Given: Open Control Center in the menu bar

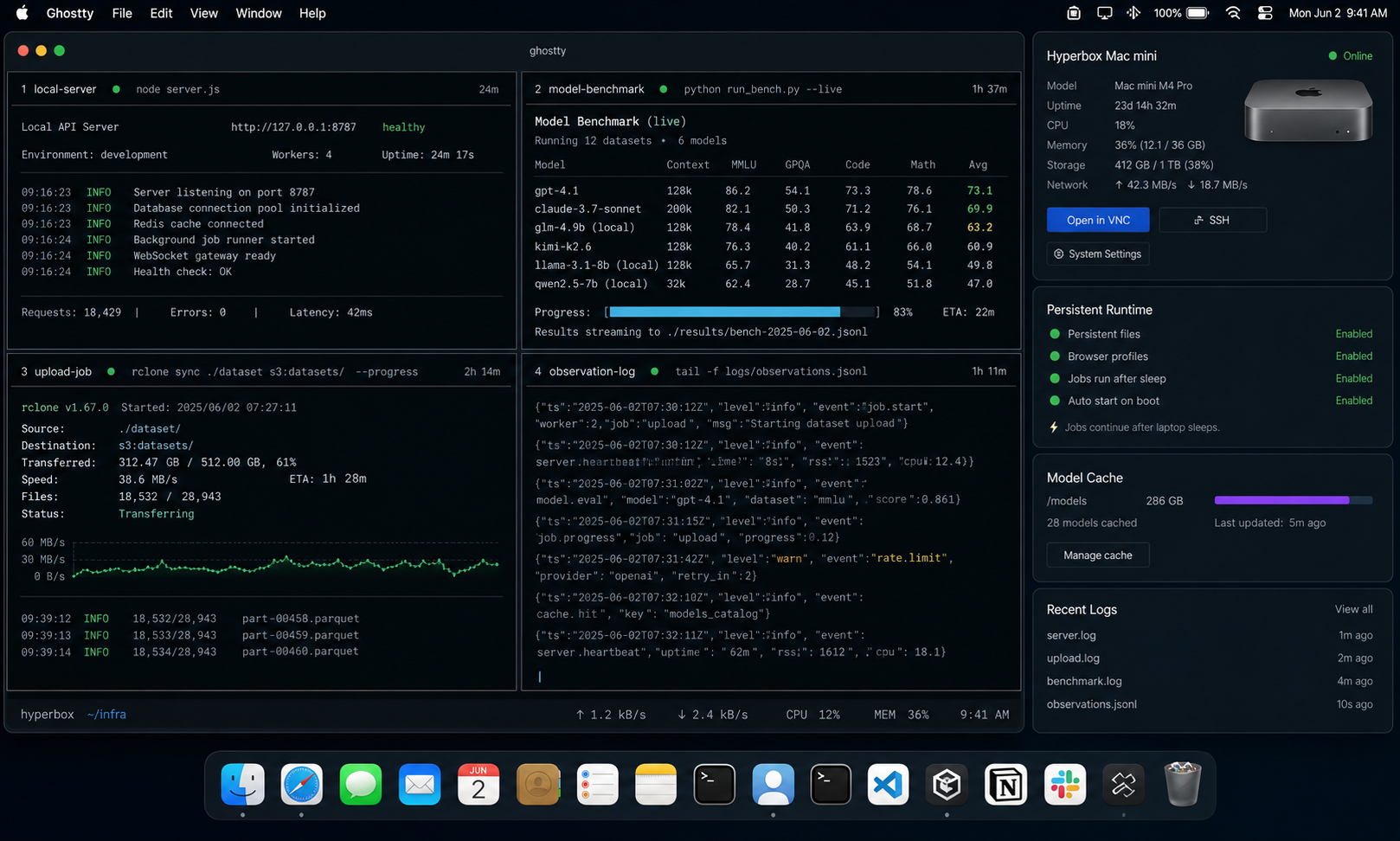Looking at the screenshot, I should (x=1265, y=13).
